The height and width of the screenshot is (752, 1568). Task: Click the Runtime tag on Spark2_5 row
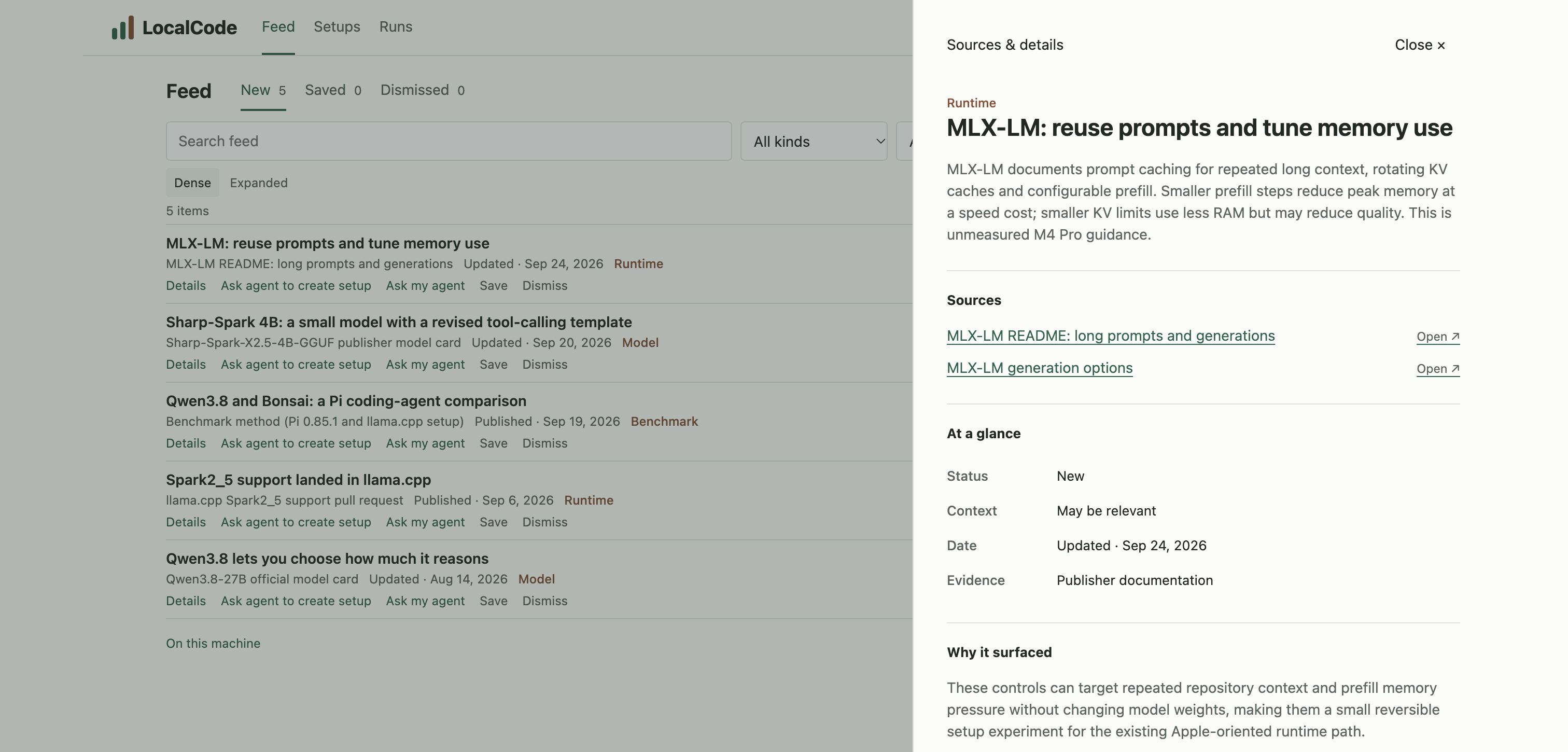tap(589, 500)
